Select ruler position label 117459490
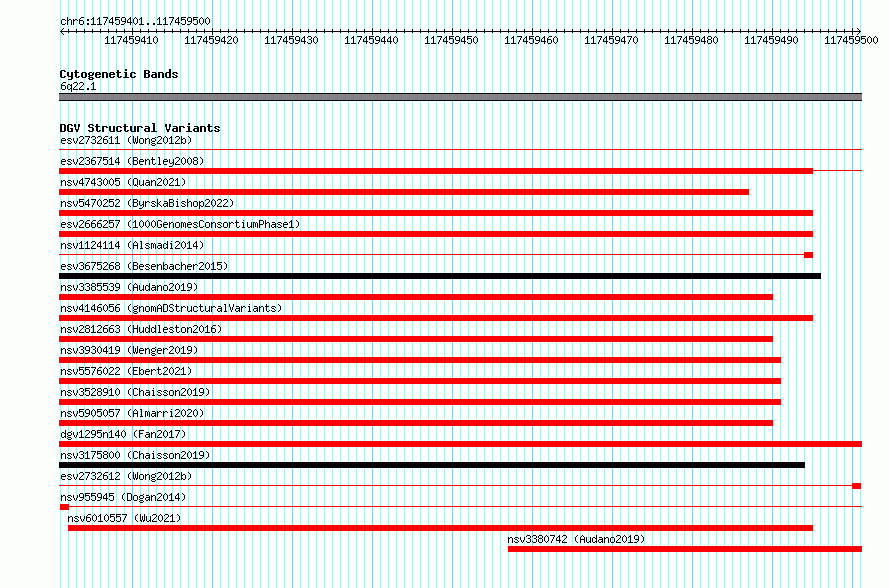This screenshot has width=890, height=588. coord(771,40)
